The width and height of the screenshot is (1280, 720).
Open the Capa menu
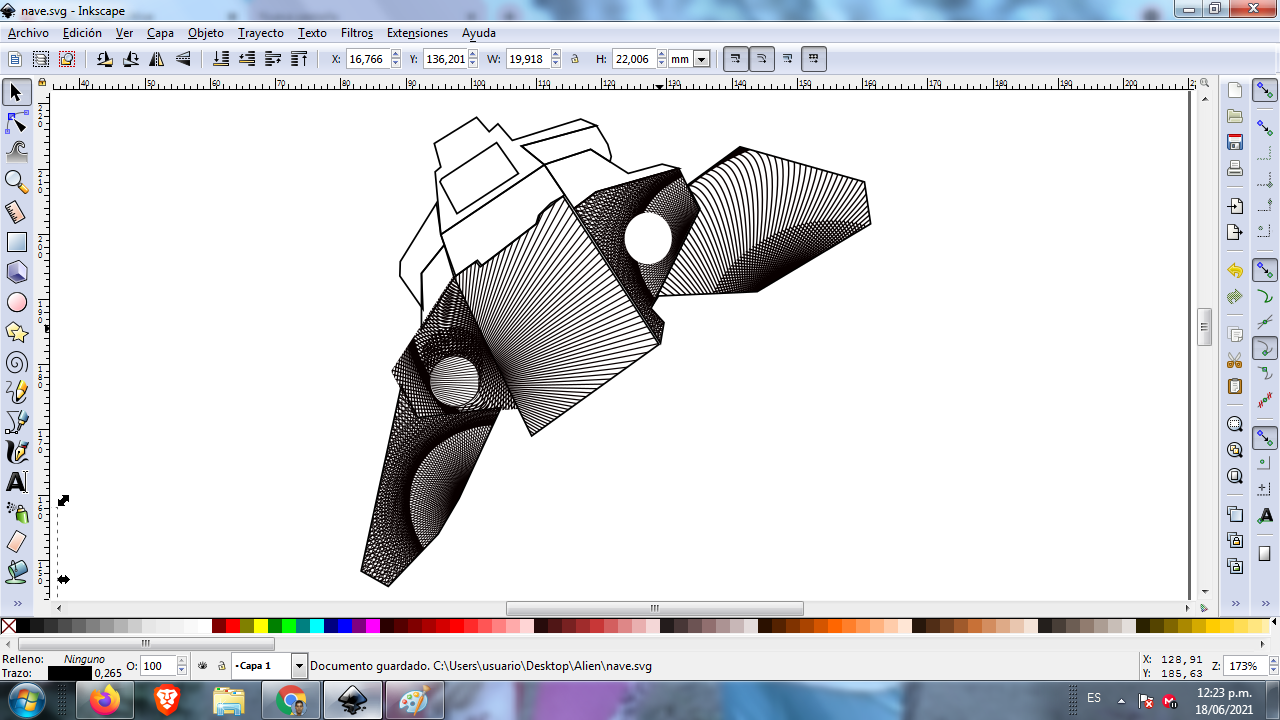pos(160,33)
